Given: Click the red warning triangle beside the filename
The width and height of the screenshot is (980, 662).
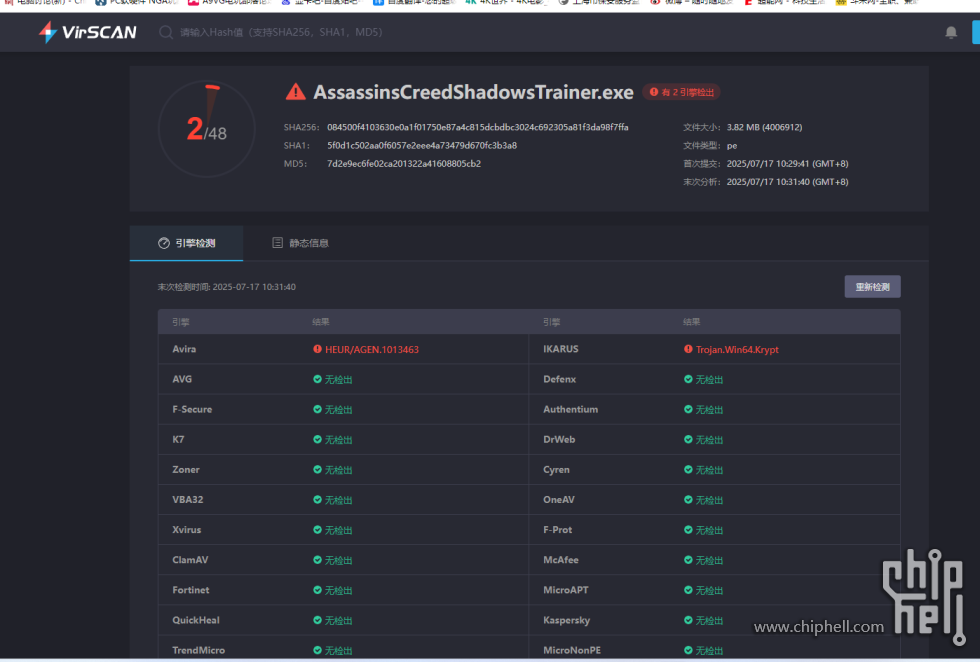Looking at the screenshot, I should point(296,92).
